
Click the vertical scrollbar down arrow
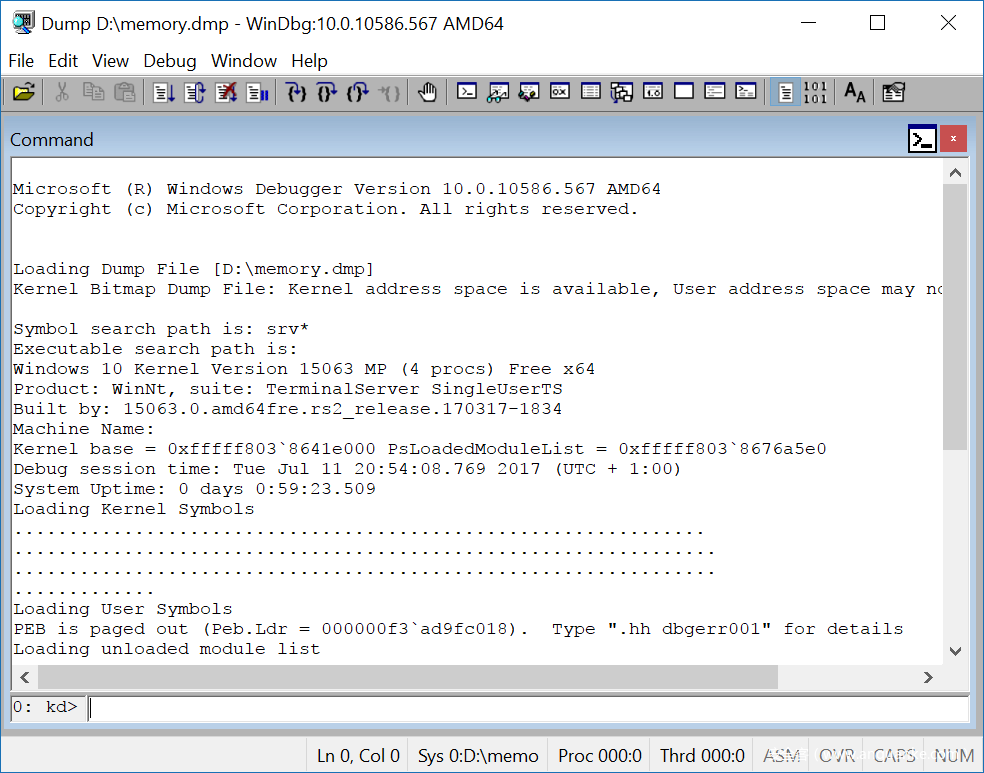pos(955,651)
